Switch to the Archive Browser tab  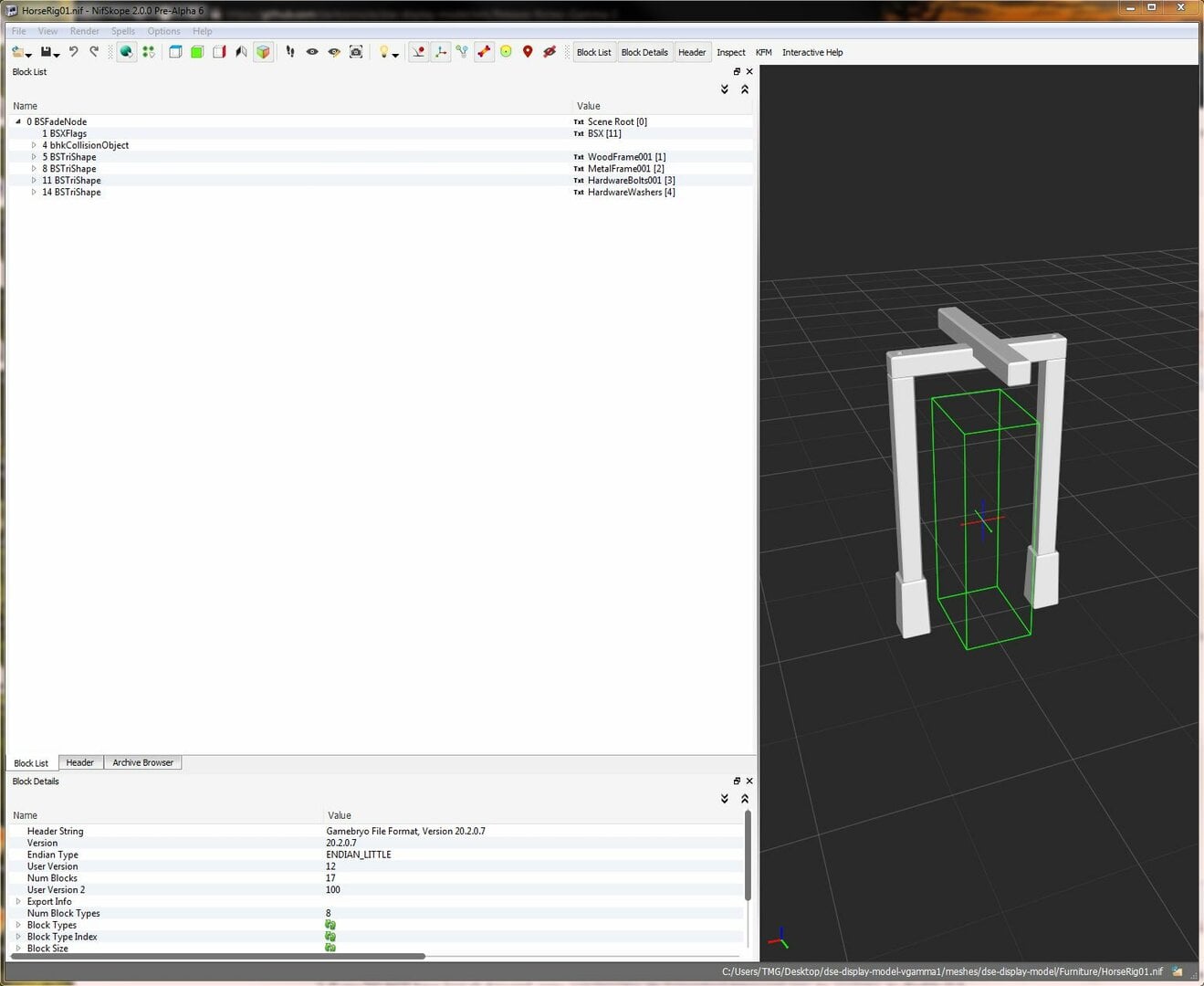[143, 762]
